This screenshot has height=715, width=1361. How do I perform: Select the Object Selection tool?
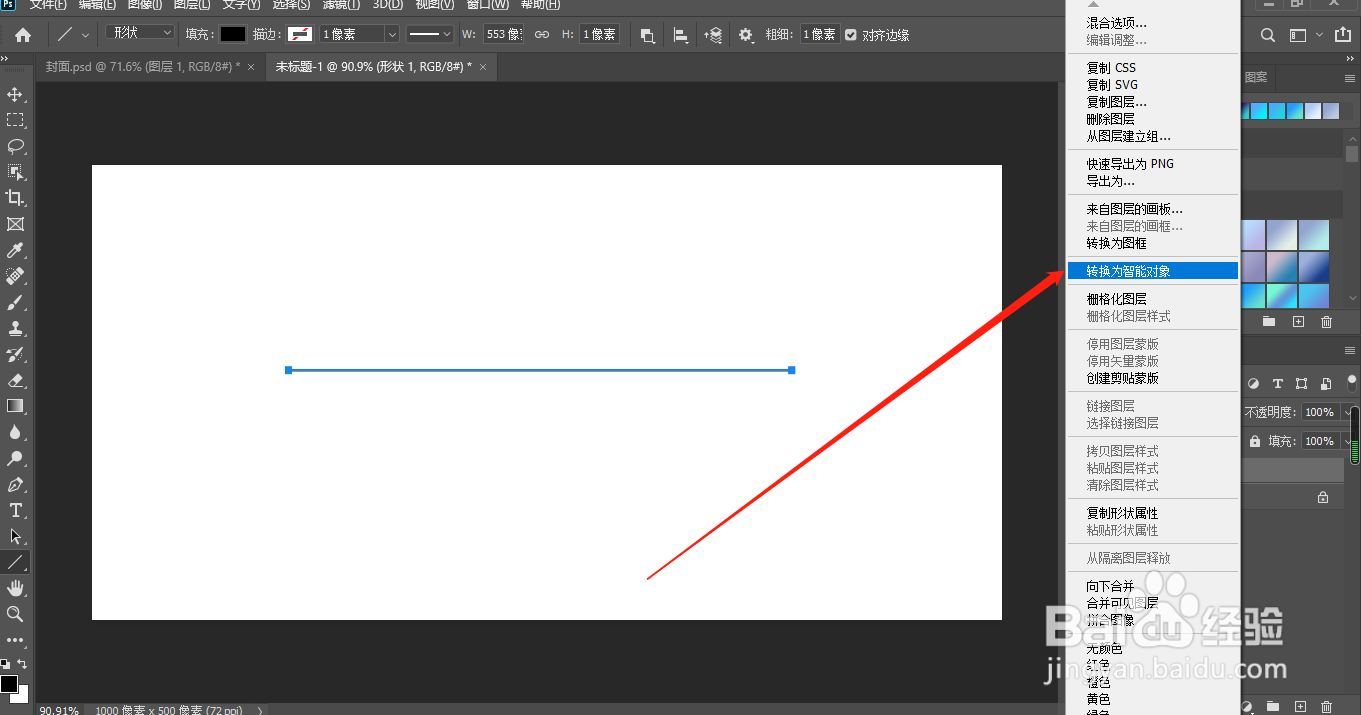(x=15, y=172)
